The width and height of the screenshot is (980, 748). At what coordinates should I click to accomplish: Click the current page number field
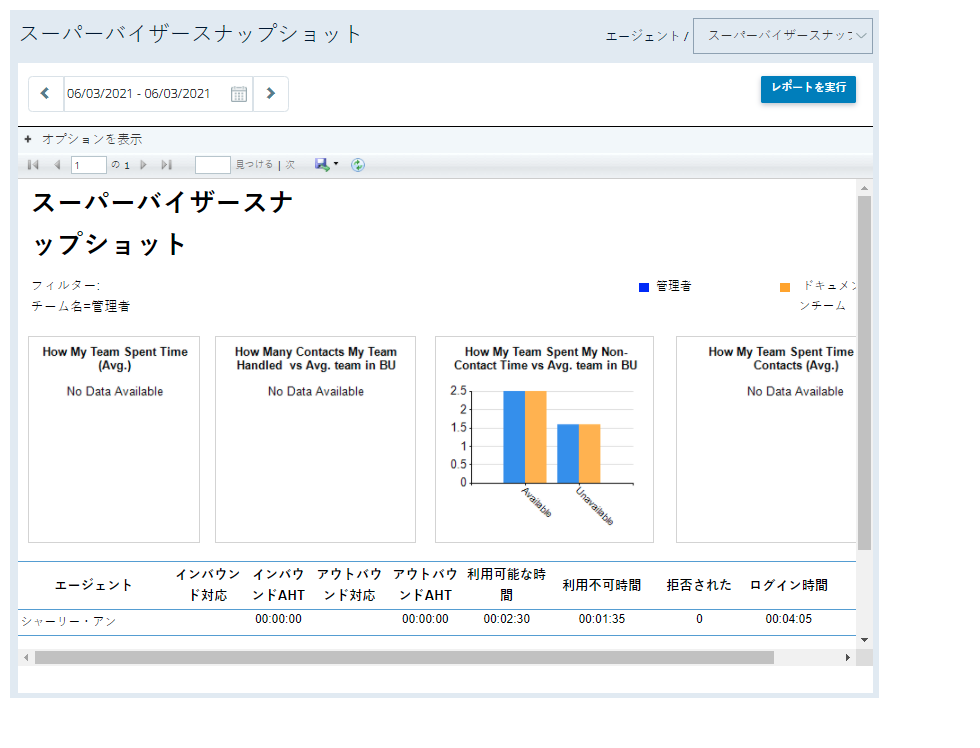pyautogui.click(x=89, y=165)
